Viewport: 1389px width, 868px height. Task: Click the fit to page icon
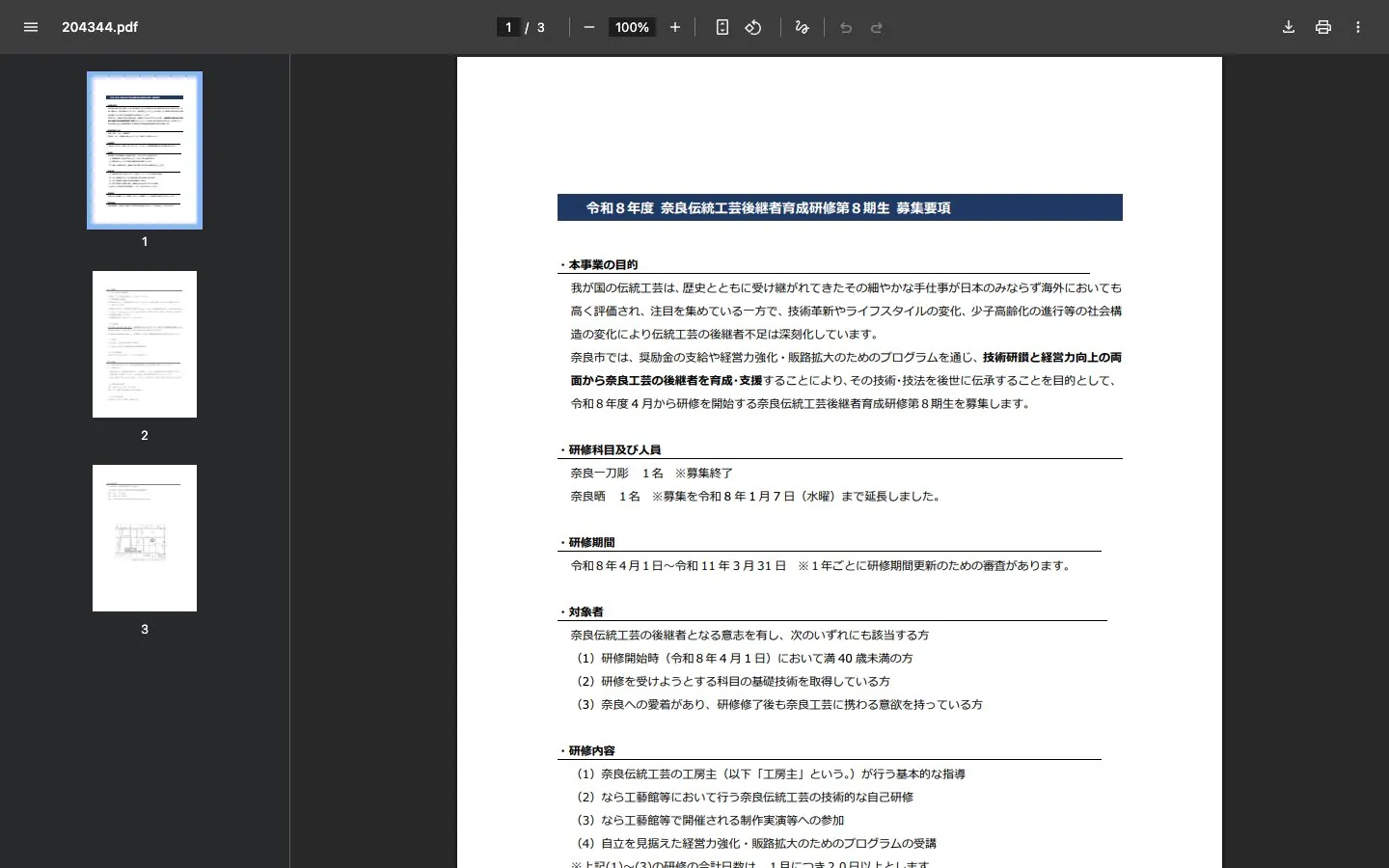coord(722,27)
